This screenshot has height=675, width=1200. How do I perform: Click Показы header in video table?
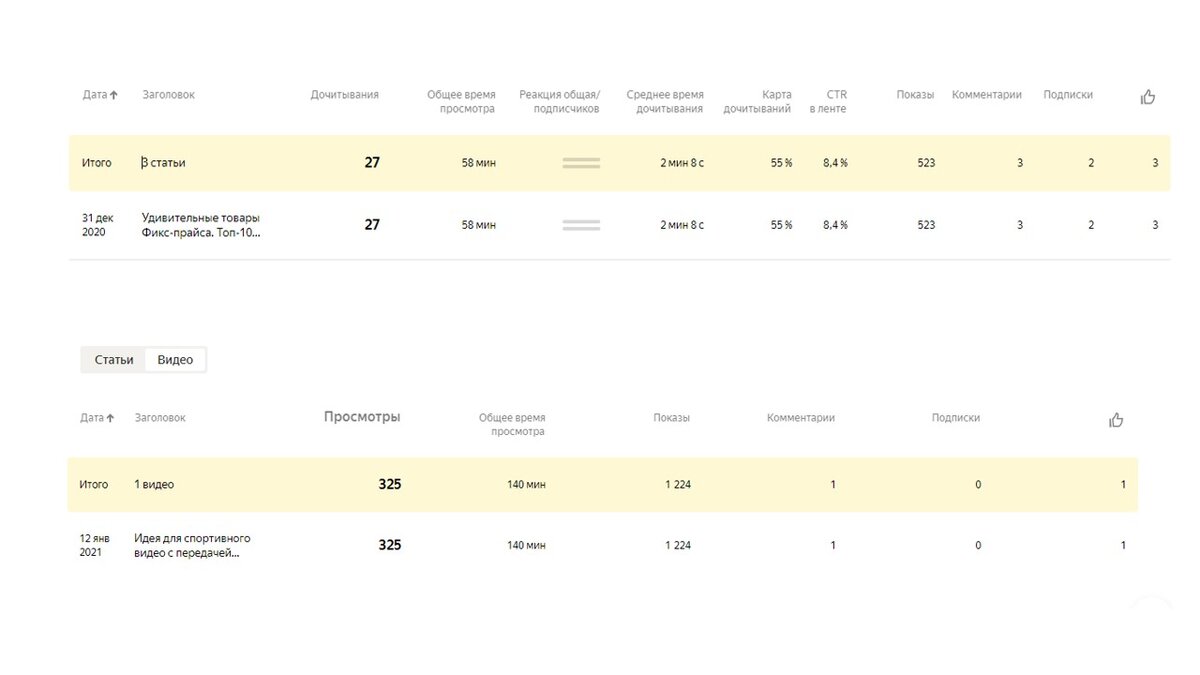[x=672, y=418]
